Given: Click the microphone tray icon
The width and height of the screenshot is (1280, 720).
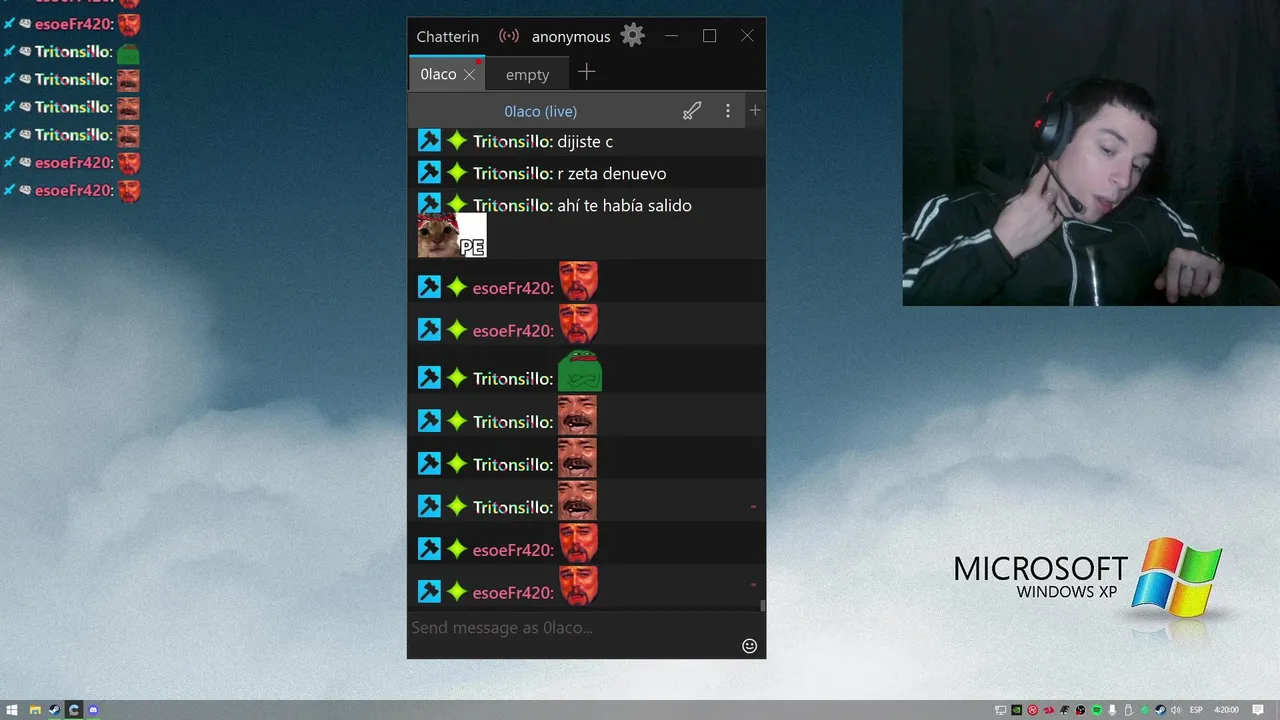Looking at the screenshot, I should 1112,710.
